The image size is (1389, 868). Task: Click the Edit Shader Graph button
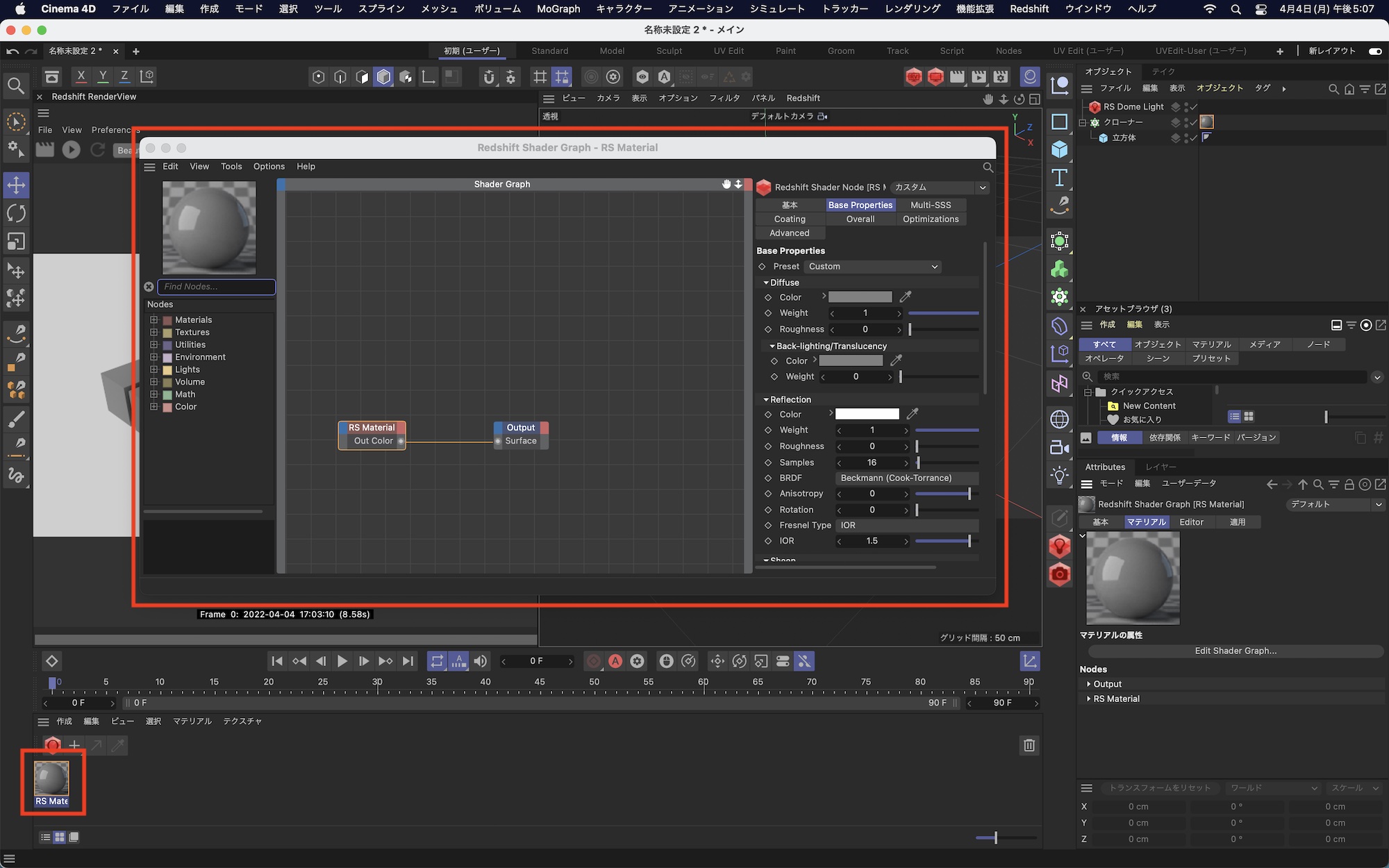coord(1235,651)
